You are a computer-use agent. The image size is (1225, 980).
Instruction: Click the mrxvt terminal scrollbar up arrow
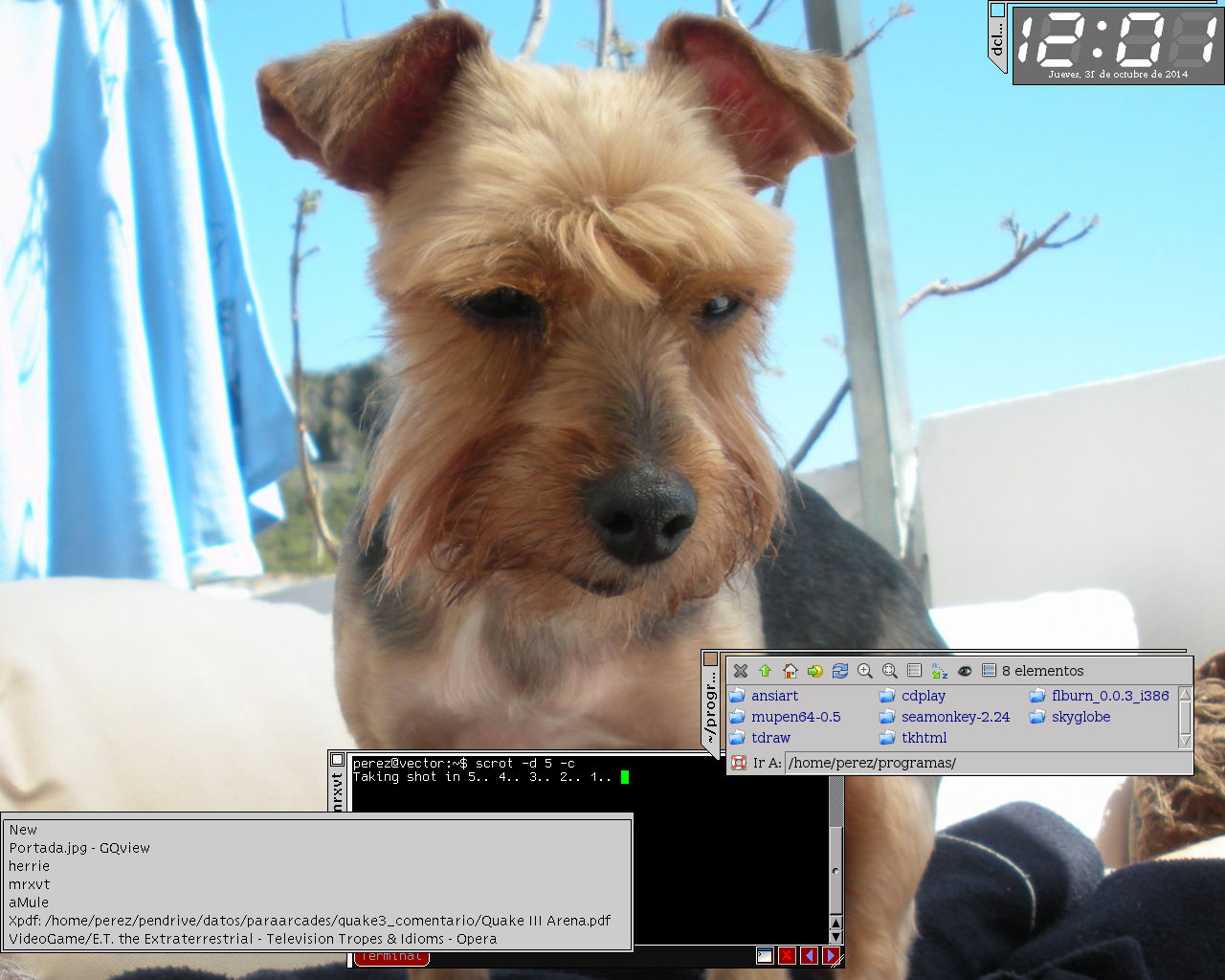coord(835,923)
